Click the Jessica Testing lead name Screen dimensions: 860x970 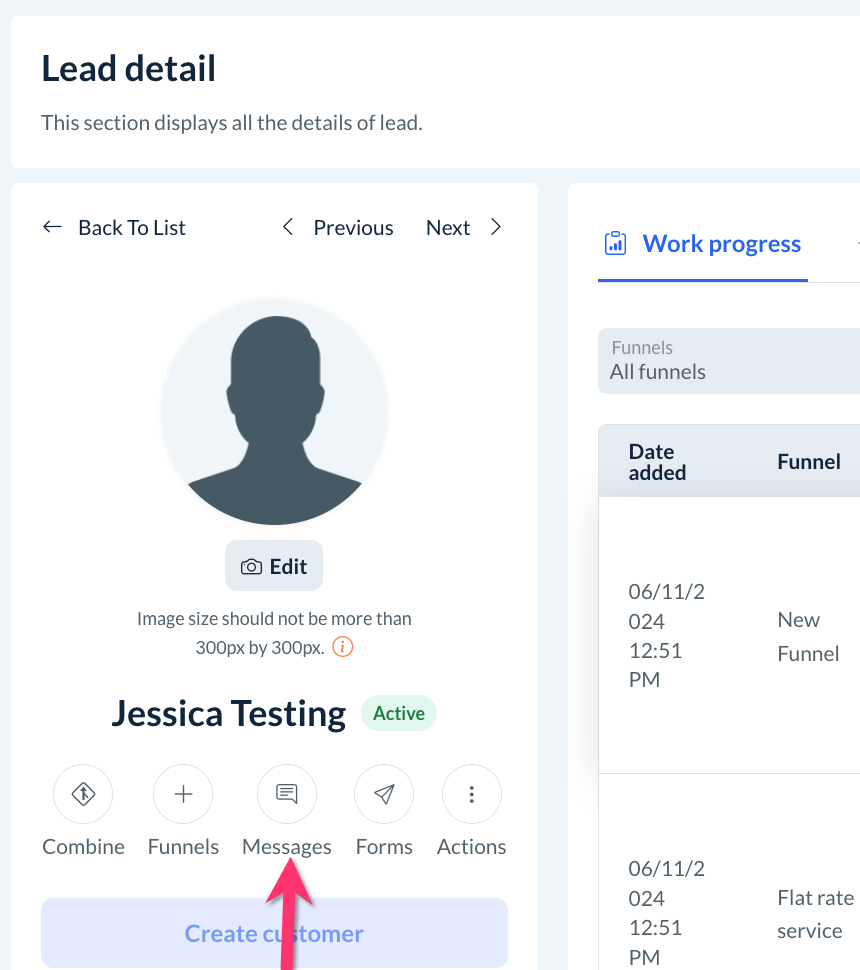(229, 714)
